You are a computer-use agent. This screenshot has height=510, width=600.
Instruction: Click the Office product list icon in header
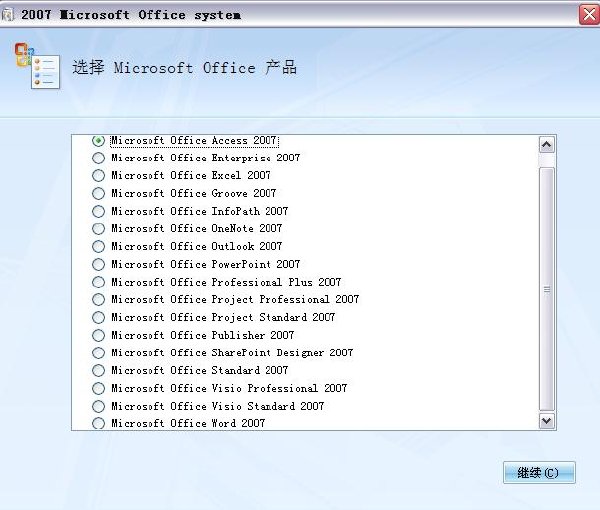pos(38,66)
